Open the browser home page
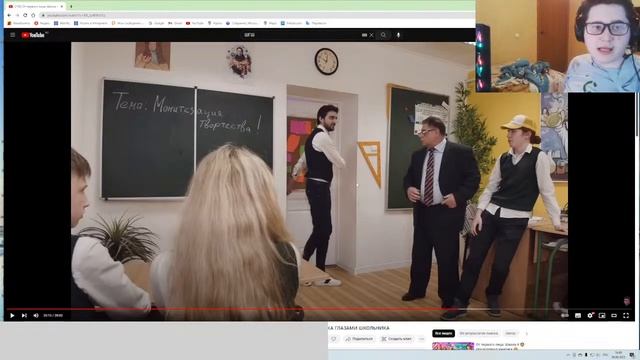The image size is (640, 360). point(33,15)
